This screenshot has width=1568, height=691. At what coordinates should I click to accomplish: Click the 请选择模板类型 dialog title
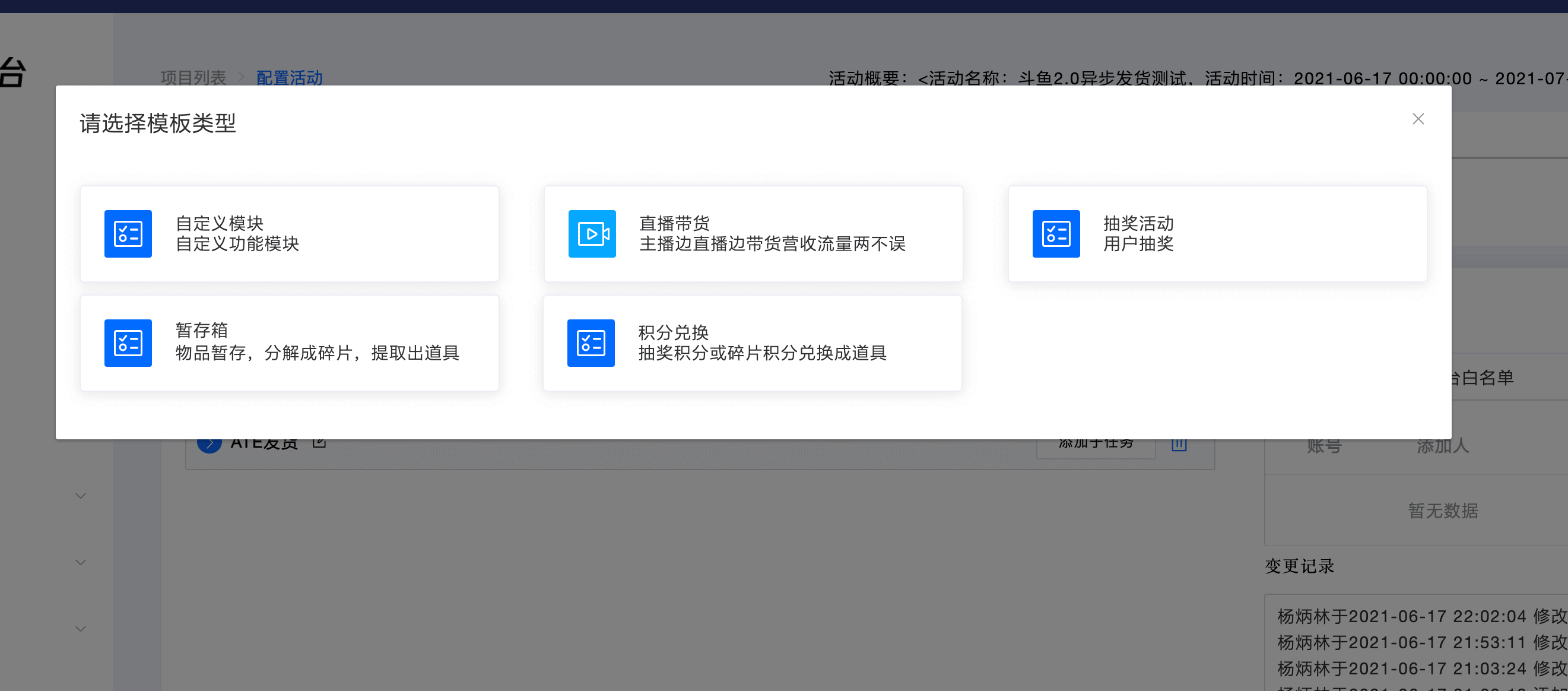[158, 123]
